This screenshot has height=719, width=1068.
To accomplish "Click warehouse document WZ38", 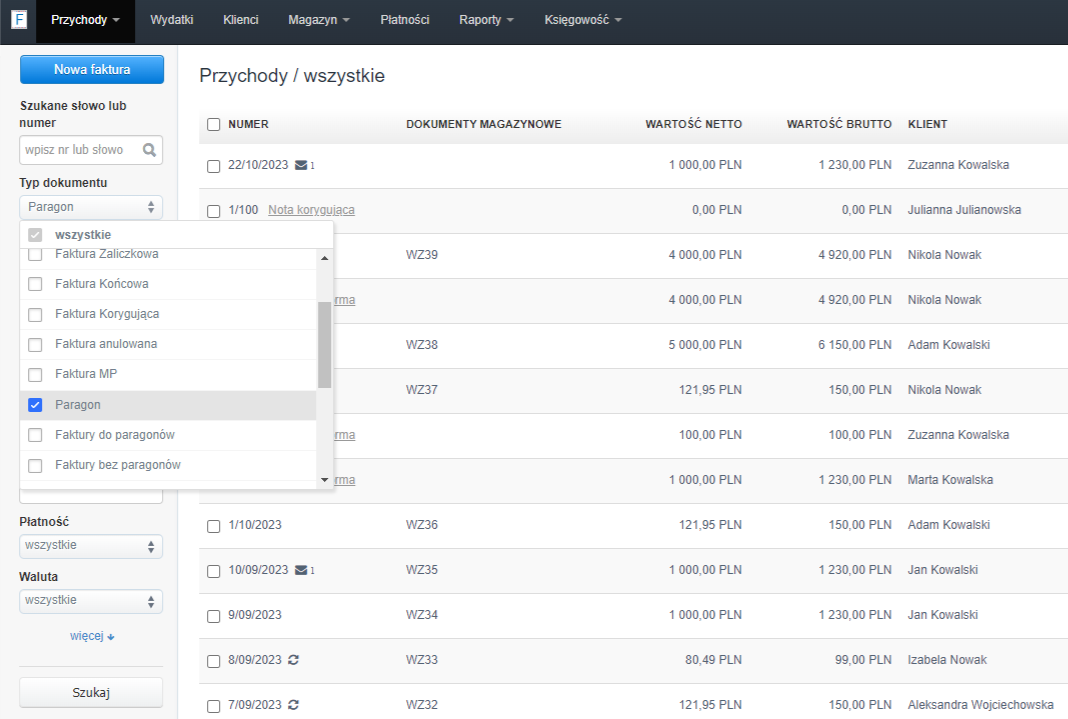I will tap(422, 345).
